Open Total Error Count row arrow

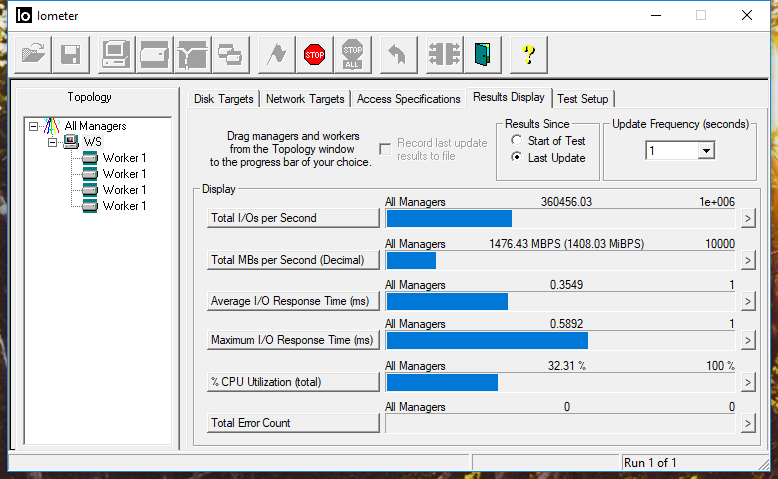[748, 423]
